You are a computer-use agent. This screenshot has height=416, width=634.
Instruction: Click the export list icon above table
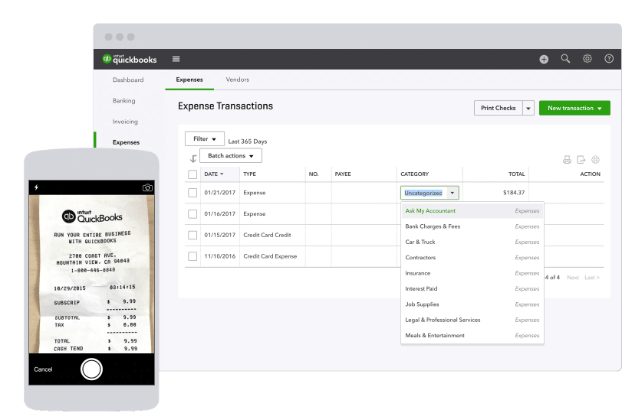coord(581,160)
